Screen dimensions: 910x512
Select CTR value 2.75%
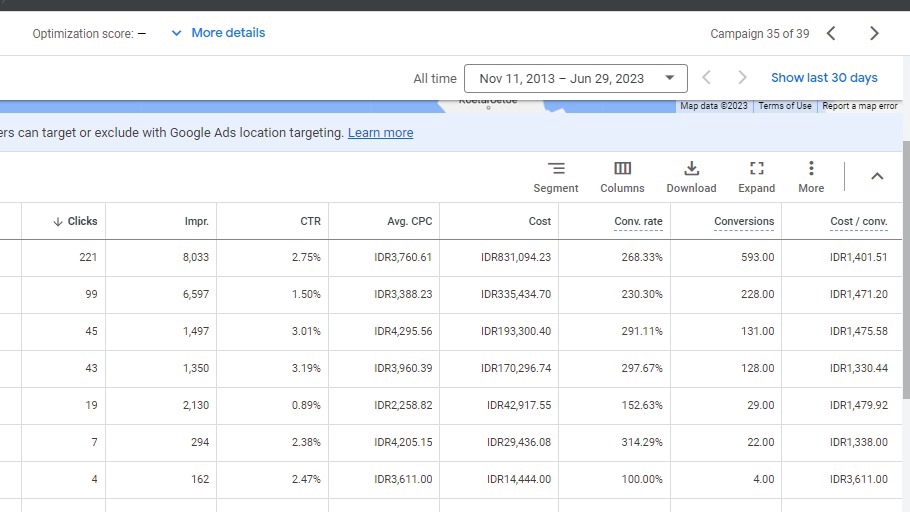pyautogui.click(x=306, y=257)
